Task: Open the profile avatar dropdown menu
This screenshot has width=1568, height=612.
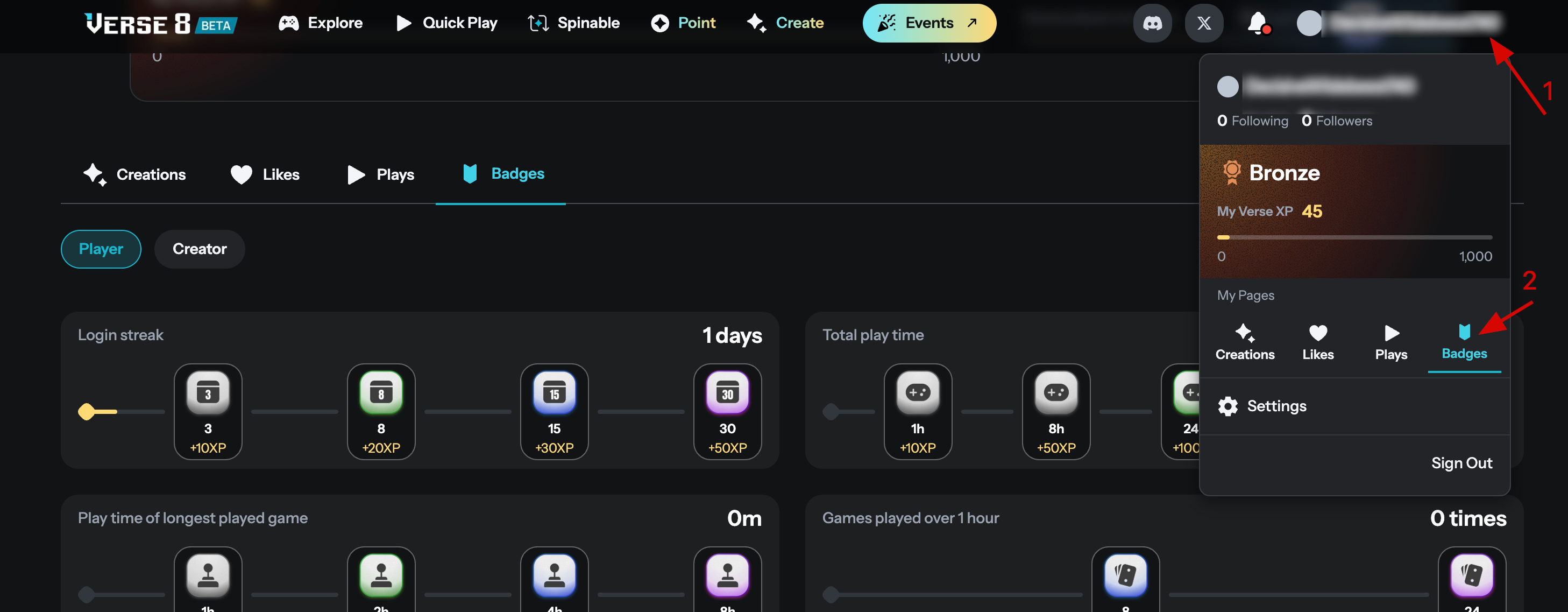Action: coord(1309,23)
